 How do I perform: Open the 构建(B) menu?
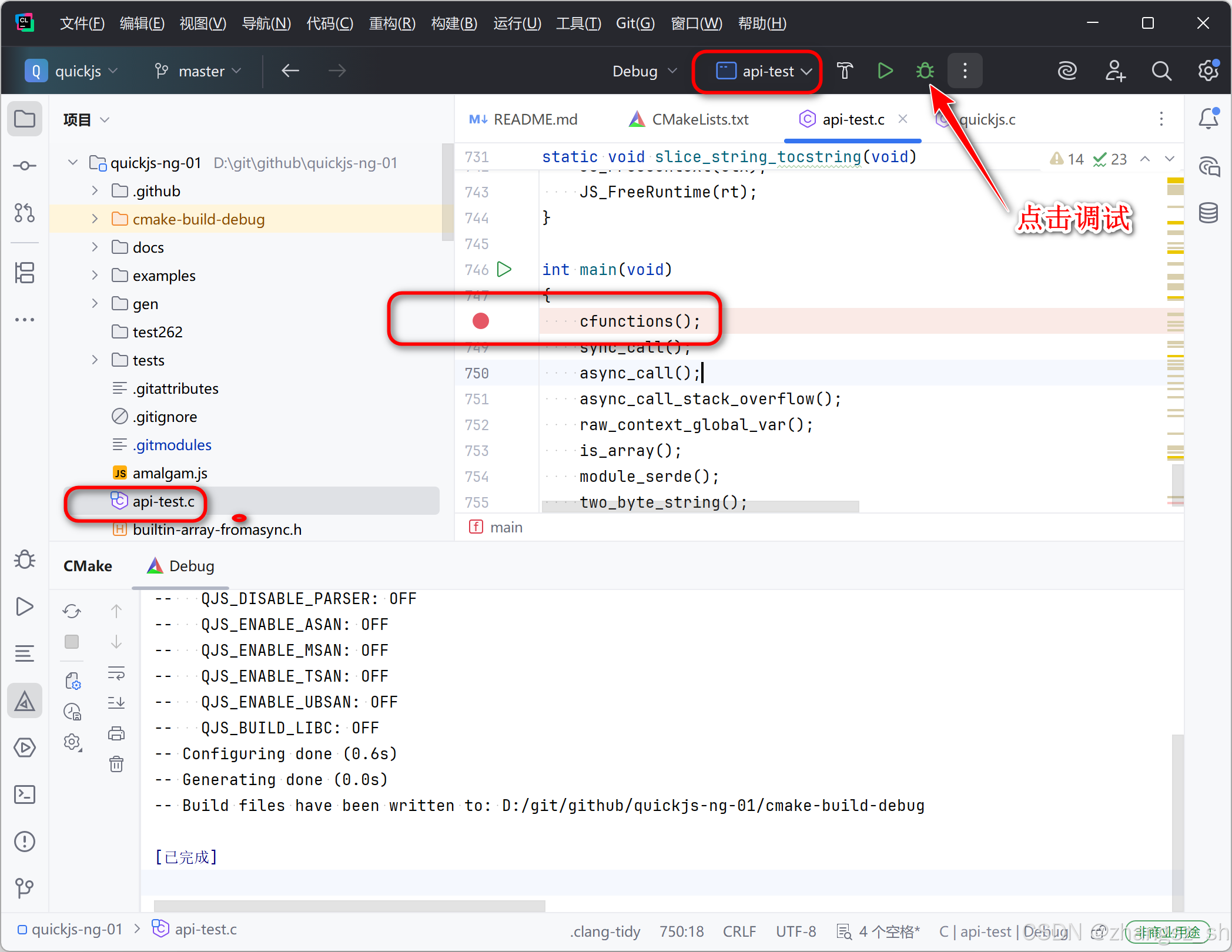pyautogui.click(x=454, y=24)
